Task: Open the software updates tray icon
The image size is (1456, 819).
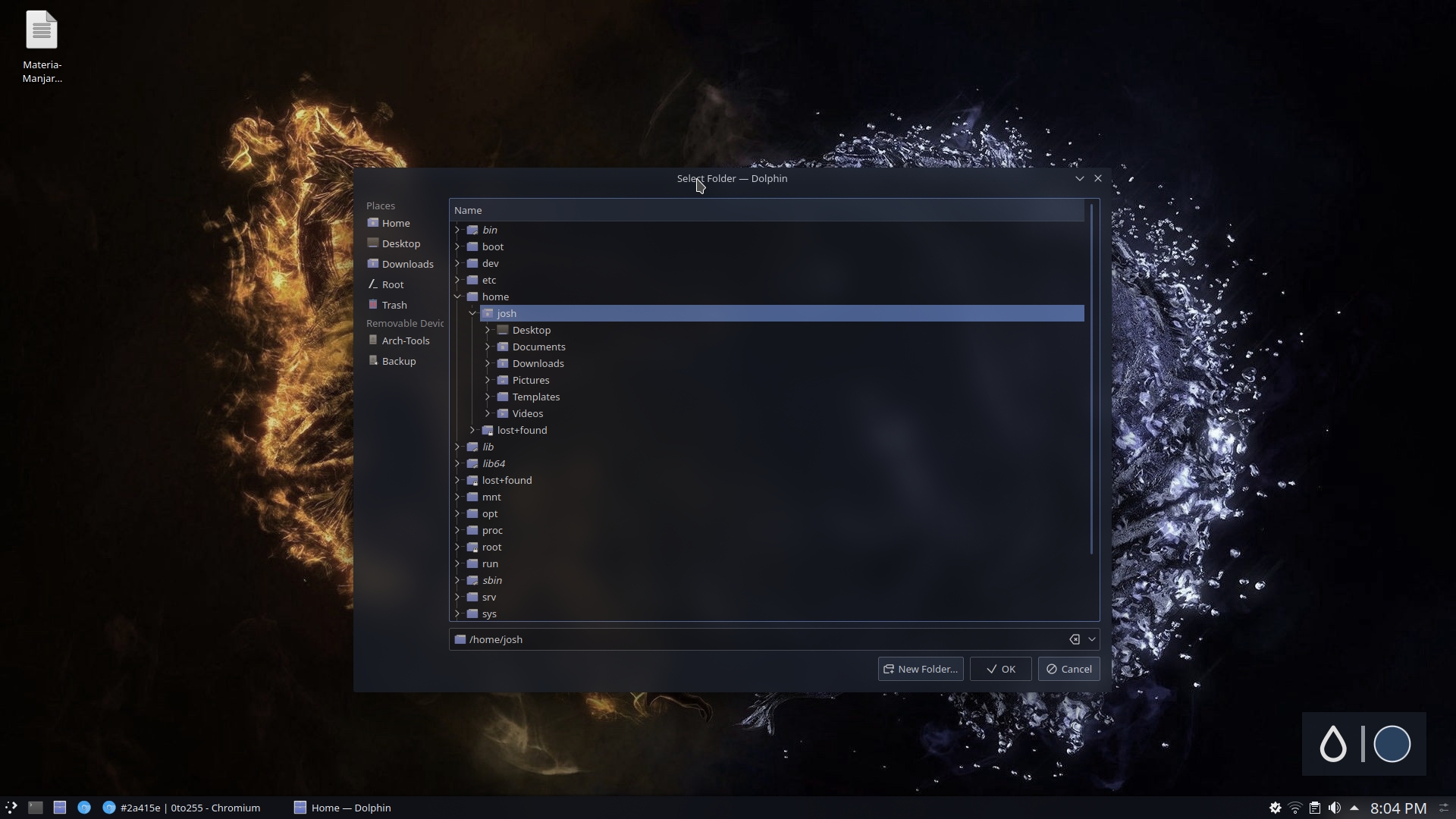Action: (1276, 808)
